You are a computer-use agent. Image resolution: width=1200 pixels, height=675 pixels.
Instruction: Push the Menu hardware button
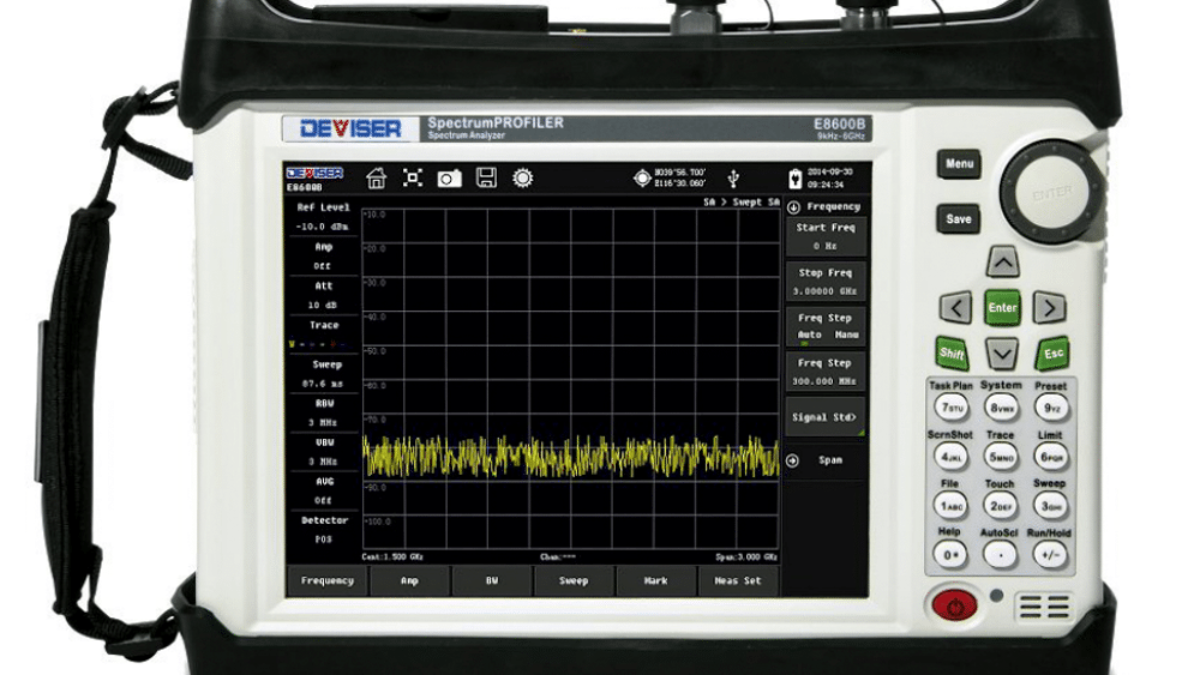(x=959, y=164)
